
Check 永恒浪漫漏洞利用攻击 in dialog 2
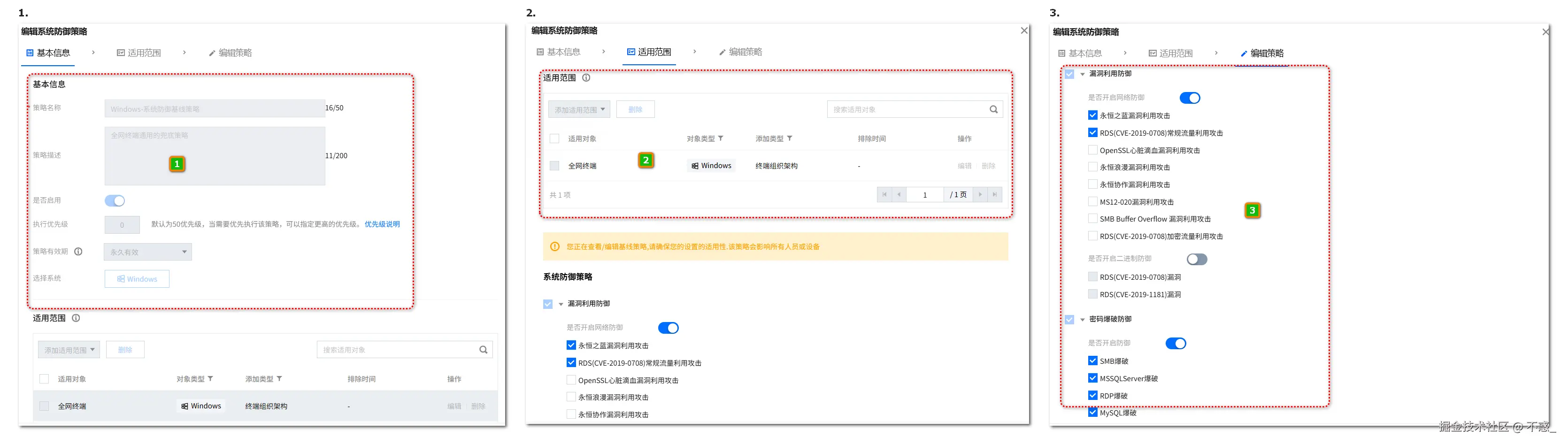[571, 397]
